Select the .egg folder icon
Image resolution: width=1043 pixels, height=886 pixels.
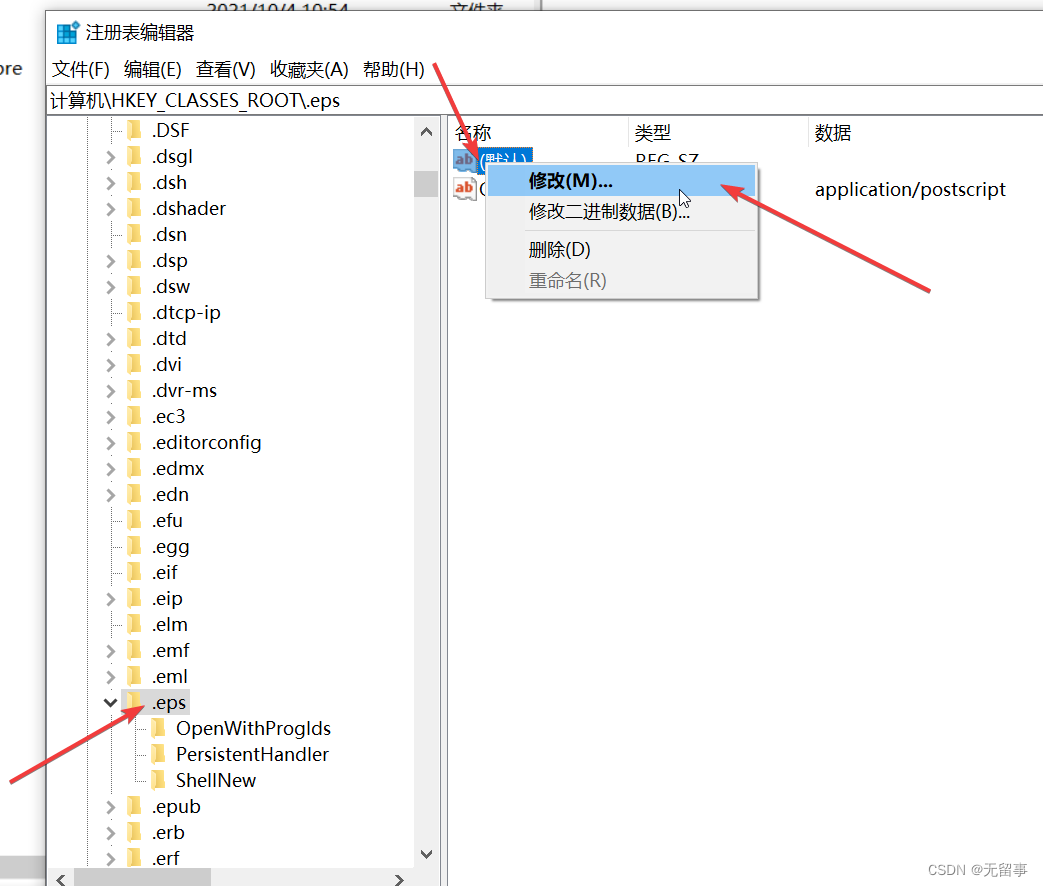coord(134,546)
